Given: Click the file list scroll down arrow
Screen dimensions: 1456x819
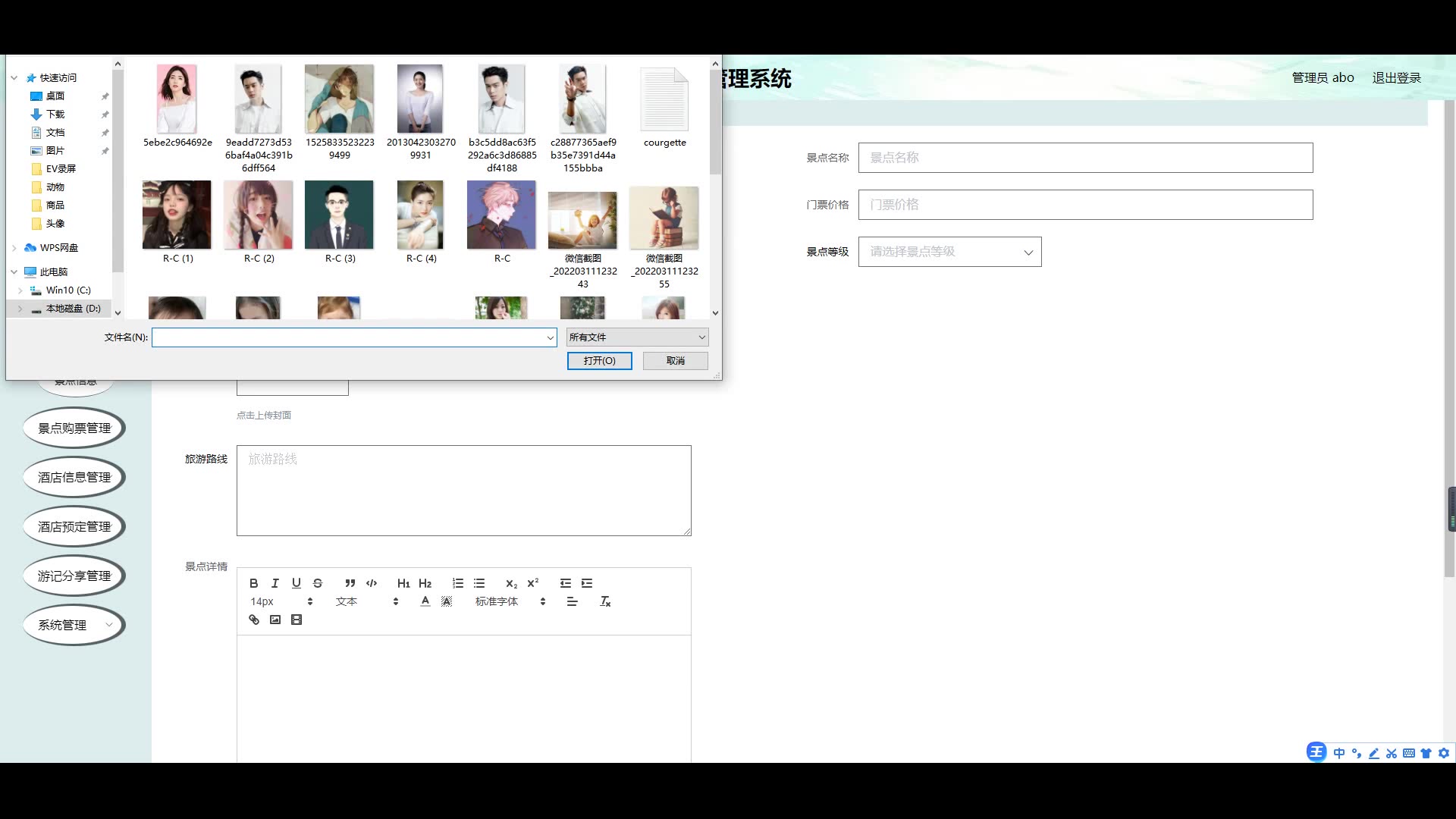Looking at the screenshot, I should click(x=715, y=312).
